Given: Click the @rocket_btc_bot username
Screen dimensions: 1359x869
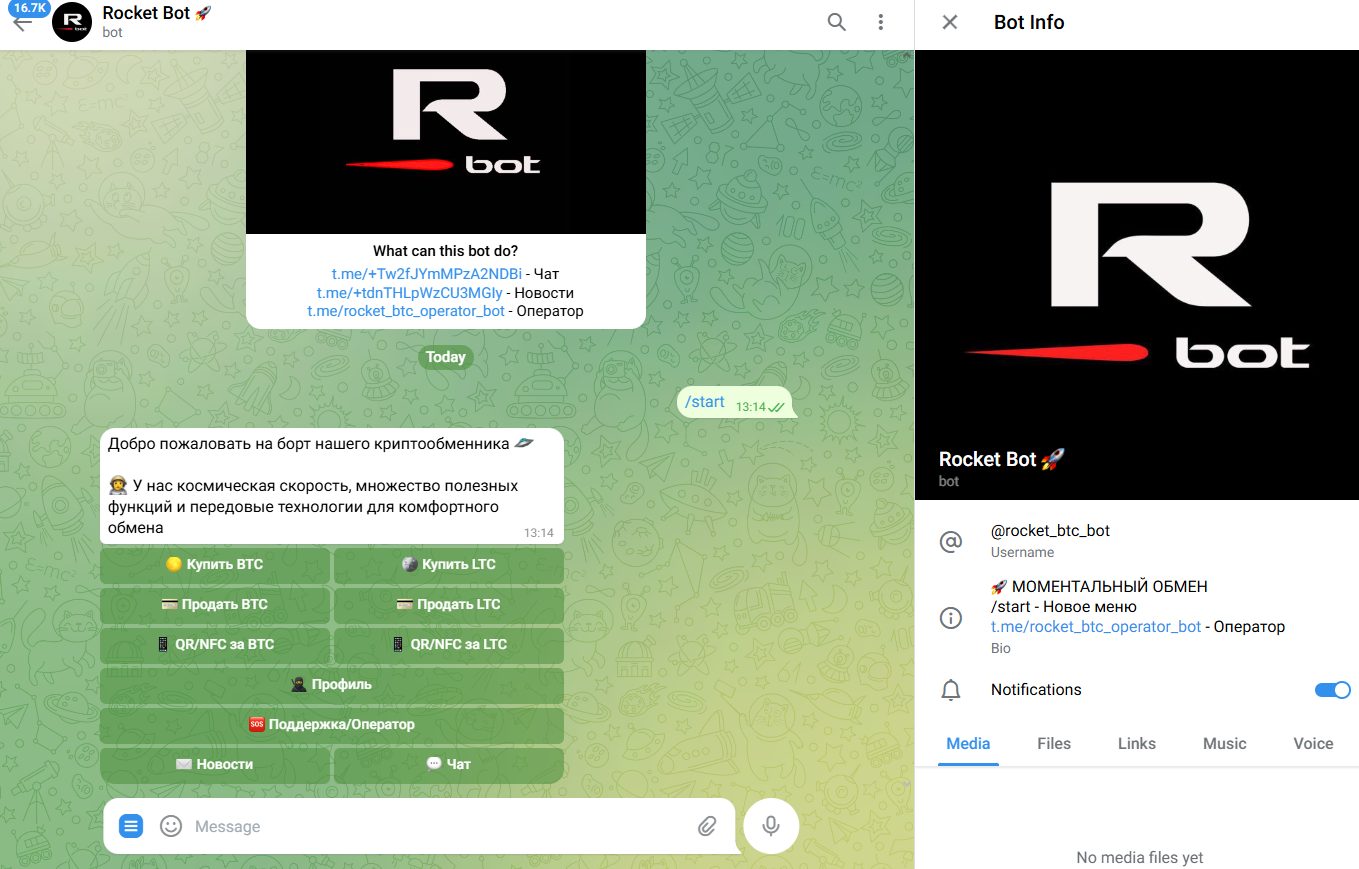Looking at the screenshot, I should click(x=1050, y=531).
